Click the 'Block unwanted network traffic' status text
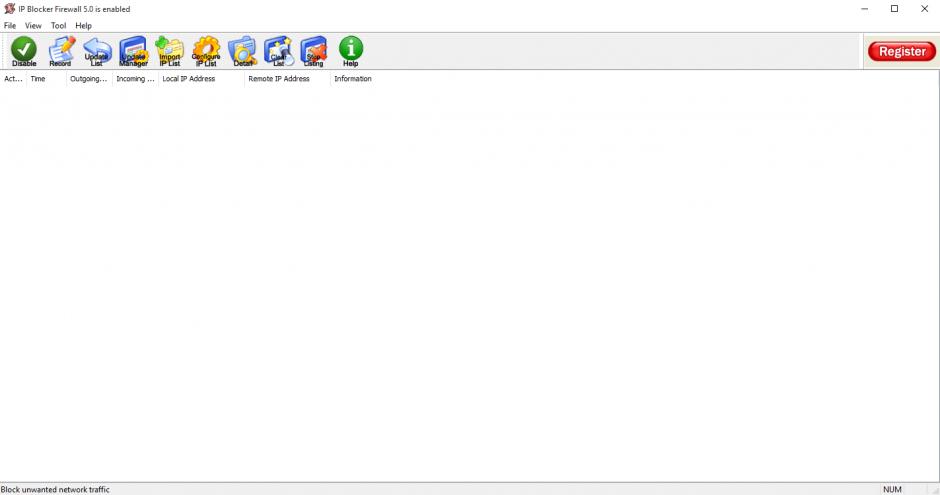This screenshot has height=495, width=940. click(x=55, y=490)
